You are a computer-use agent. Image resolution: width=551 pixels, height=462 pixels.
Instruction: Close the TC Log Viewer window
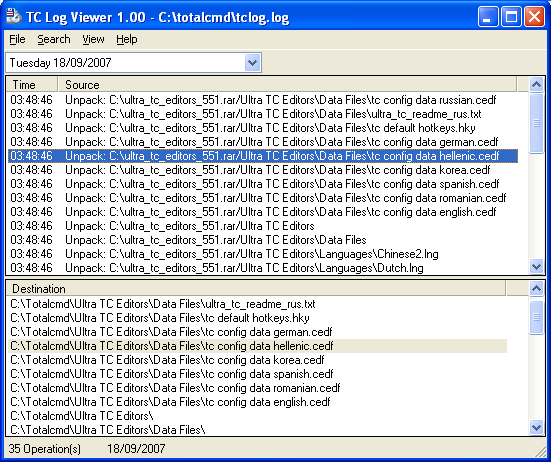click(534, 17)
